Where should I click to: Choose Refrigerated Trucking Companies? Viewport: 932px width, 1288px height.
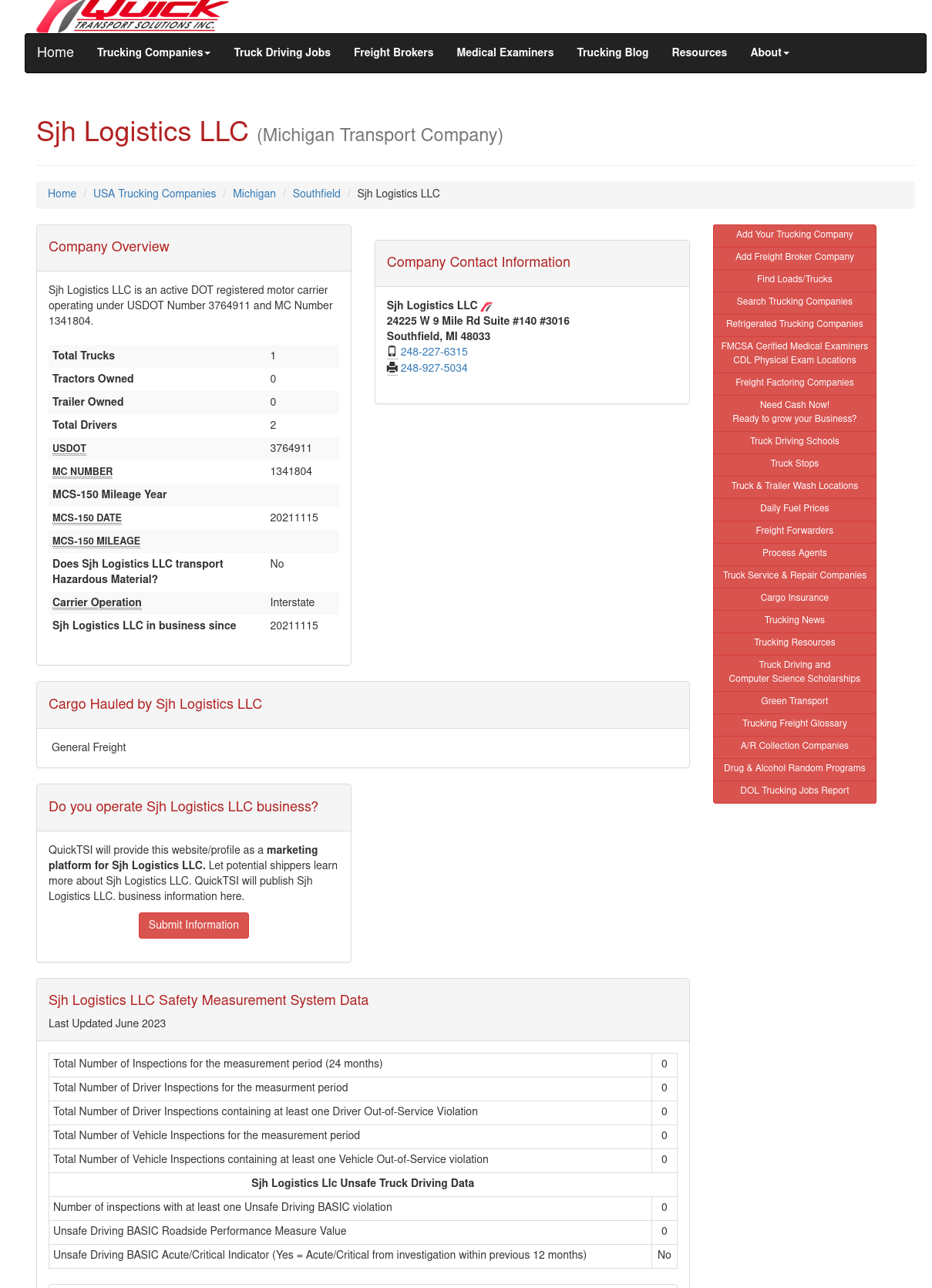click(x=794, y=325)
